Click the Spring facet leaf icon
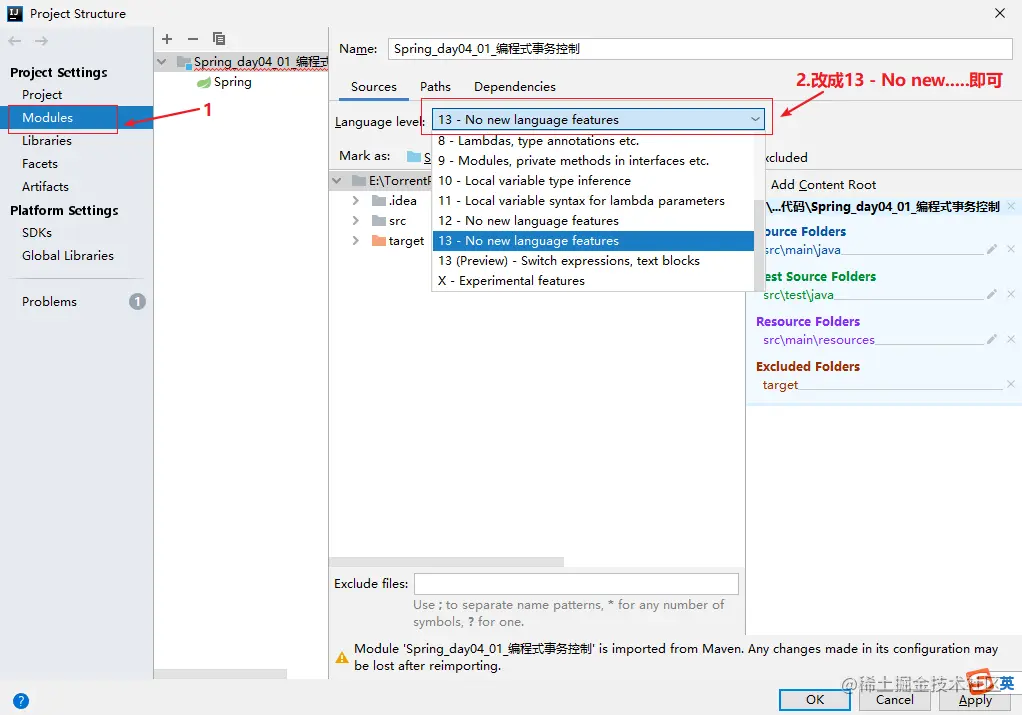Viewport: 1022px width, 715px height. [204, 82]
